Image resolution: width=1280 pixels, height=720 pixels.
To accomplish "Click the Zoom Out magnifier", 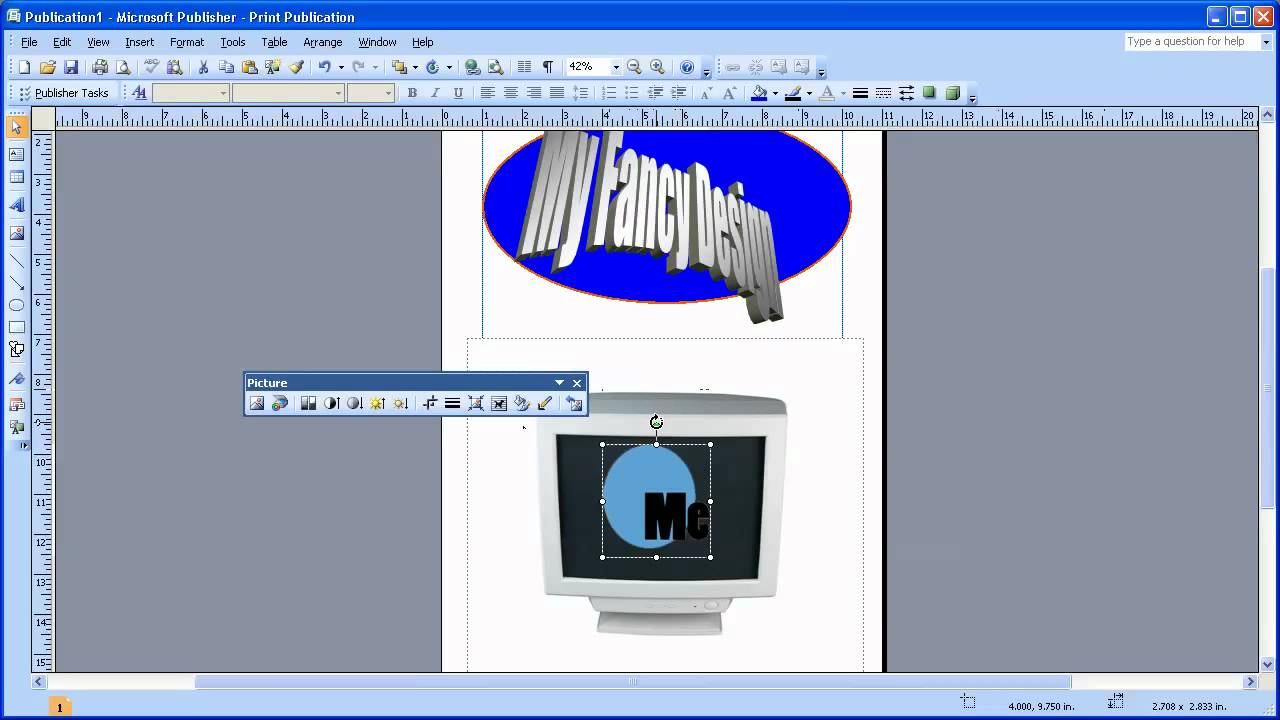I will pos(634,67).
